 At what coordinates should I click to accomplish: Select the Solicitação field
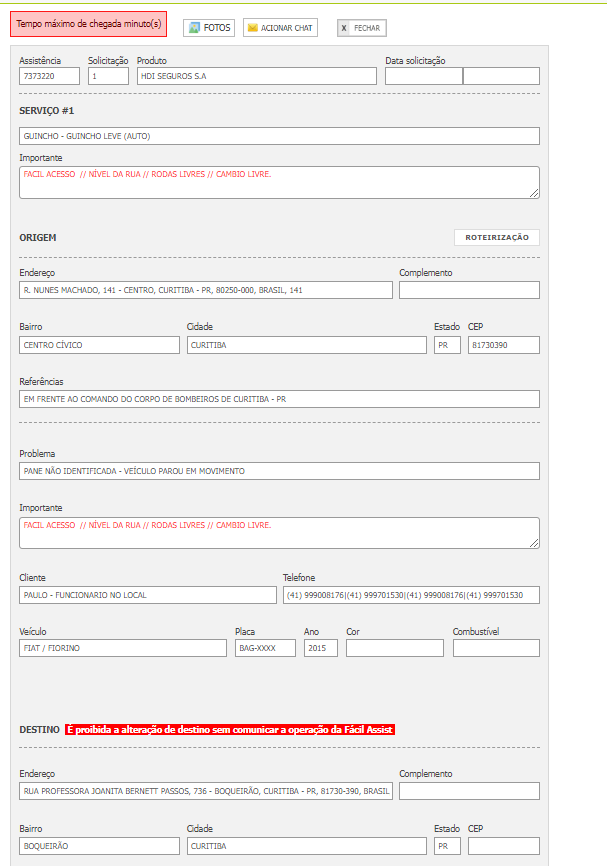[x=108, y=76]
